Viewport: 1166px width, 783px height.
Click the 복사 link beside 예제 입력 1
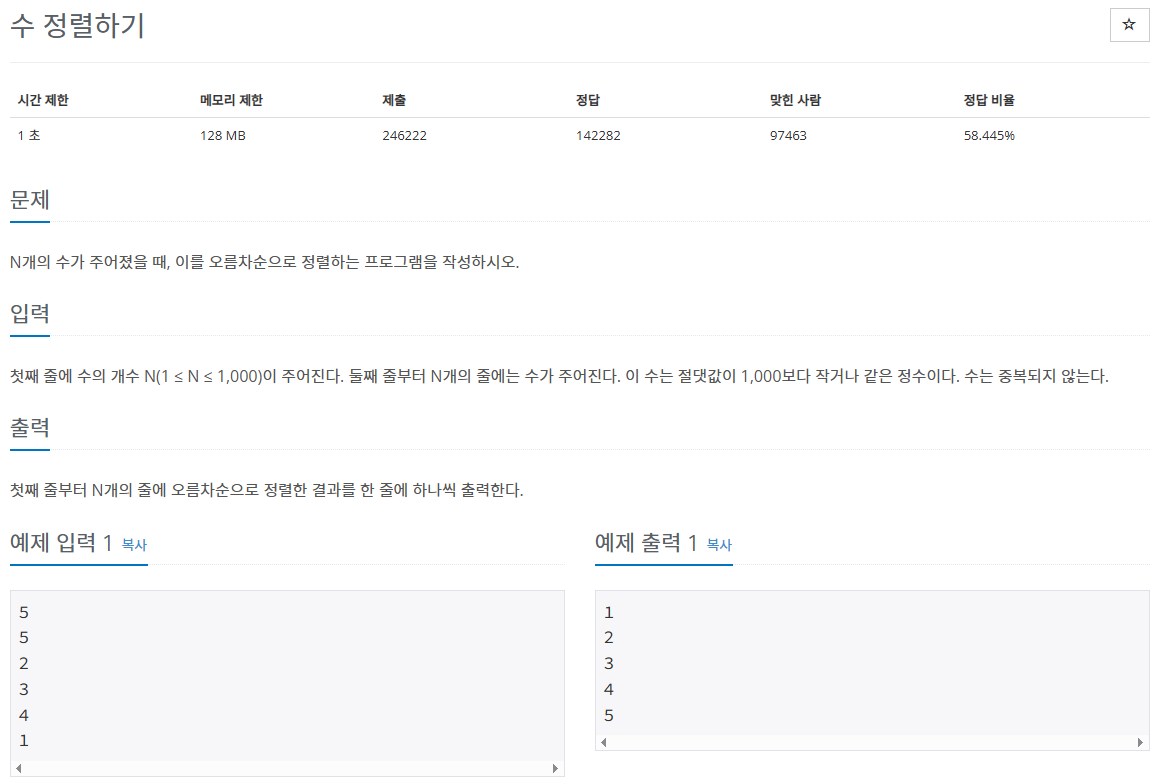pyautogui.click(x=134, y=545)
